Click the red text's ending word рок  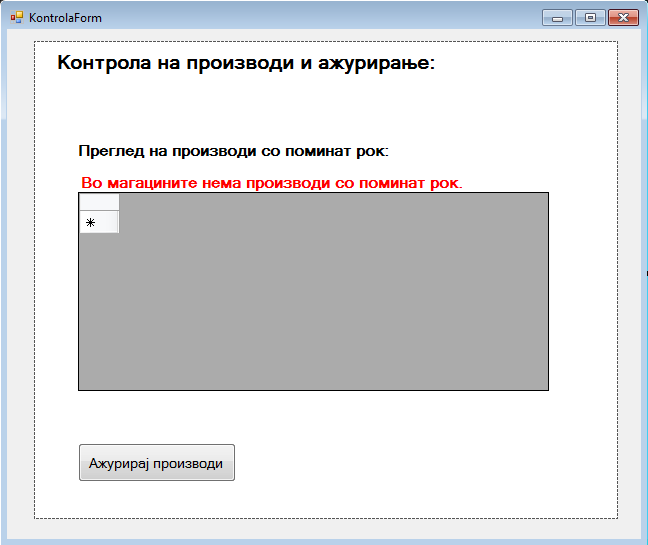point(445,184)
